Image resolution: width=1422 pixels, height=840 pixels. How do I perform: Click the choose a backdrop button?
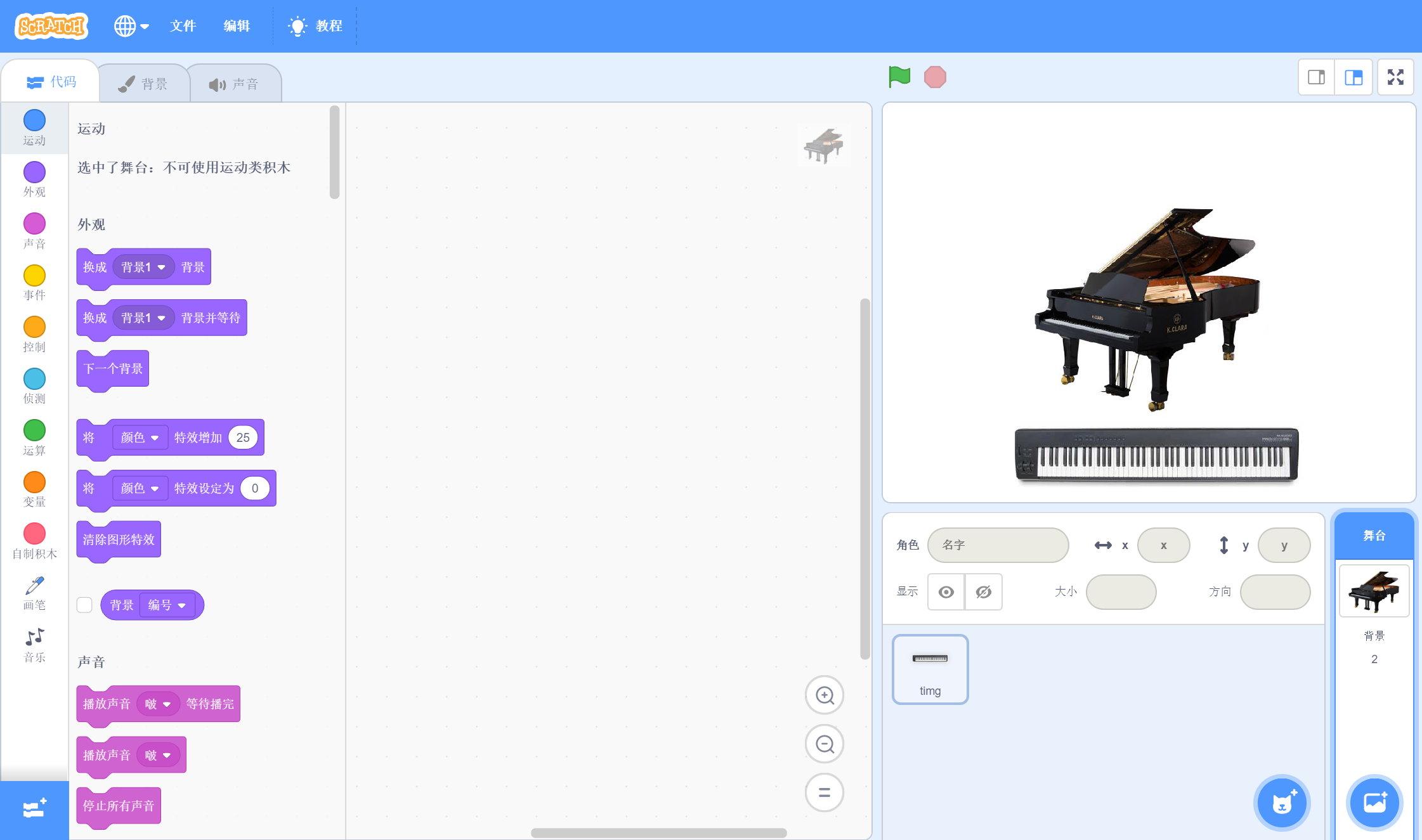[x=1374, y=803]
